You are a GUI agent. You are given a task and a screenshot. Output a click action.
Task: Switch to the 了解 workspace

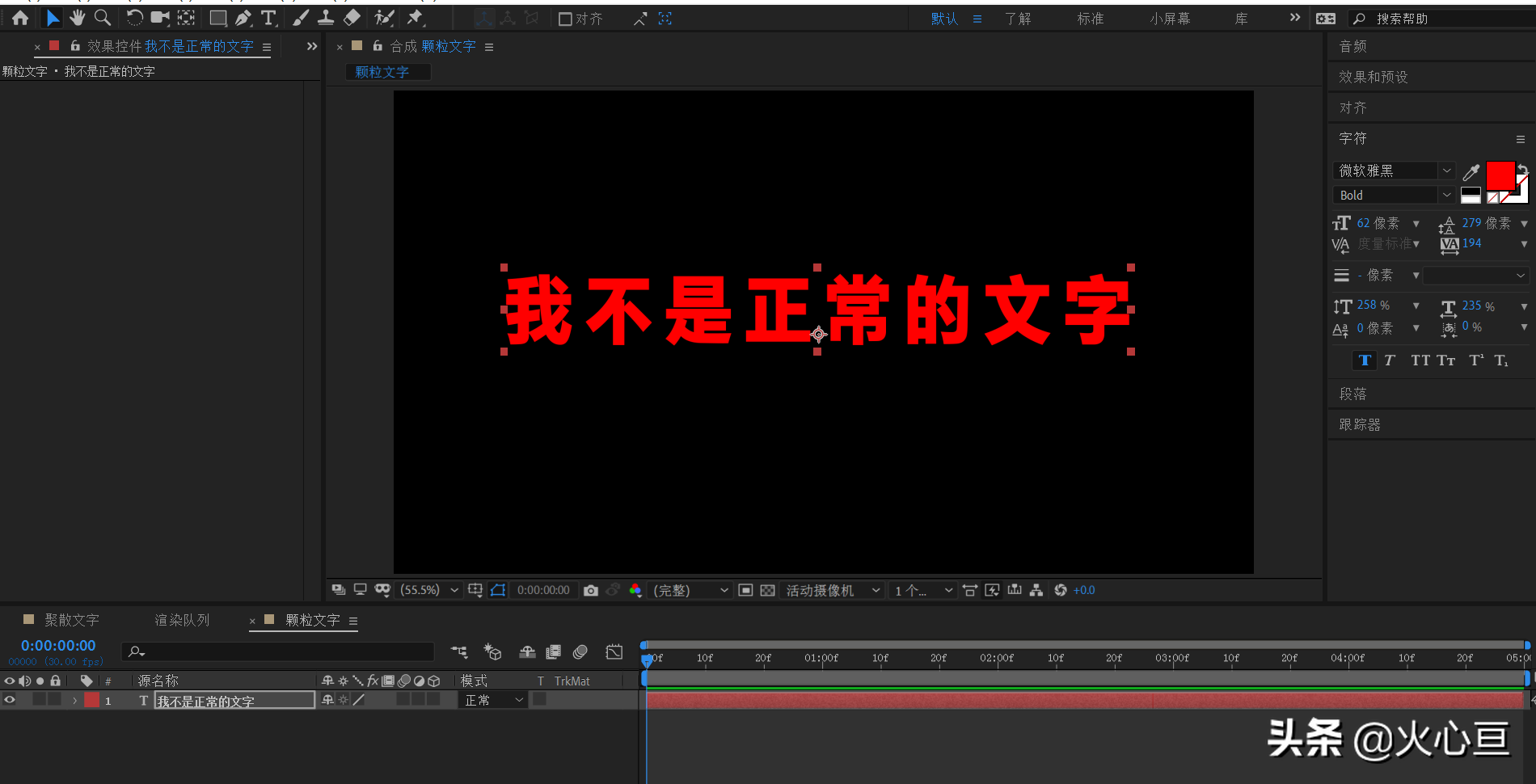(1018, 19)
